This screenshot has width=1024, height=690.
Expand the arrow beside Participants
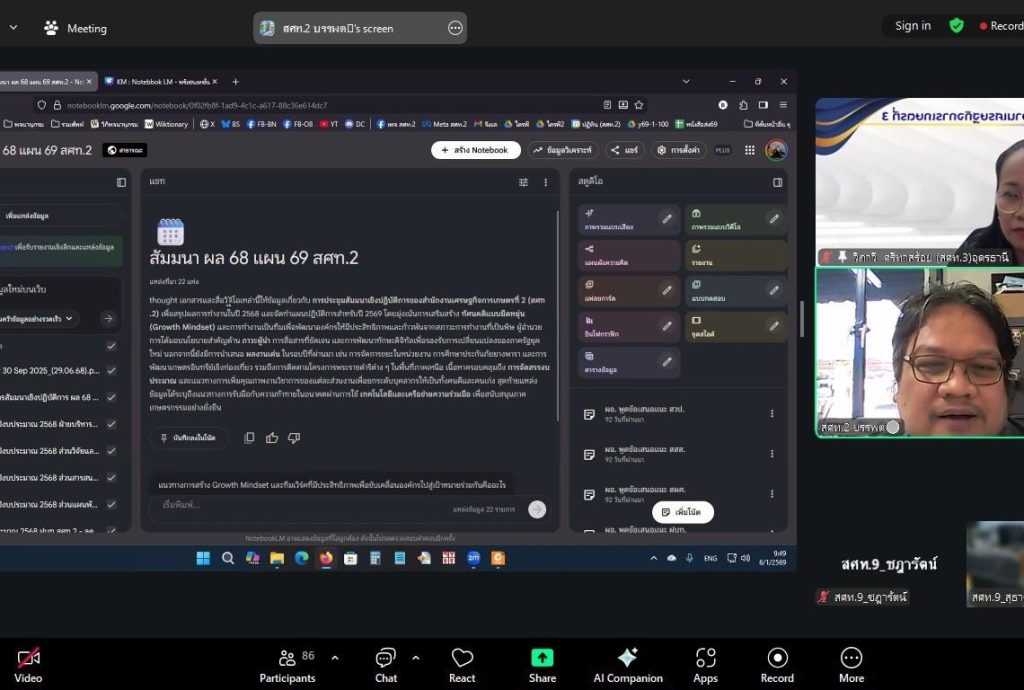[335, 658]
